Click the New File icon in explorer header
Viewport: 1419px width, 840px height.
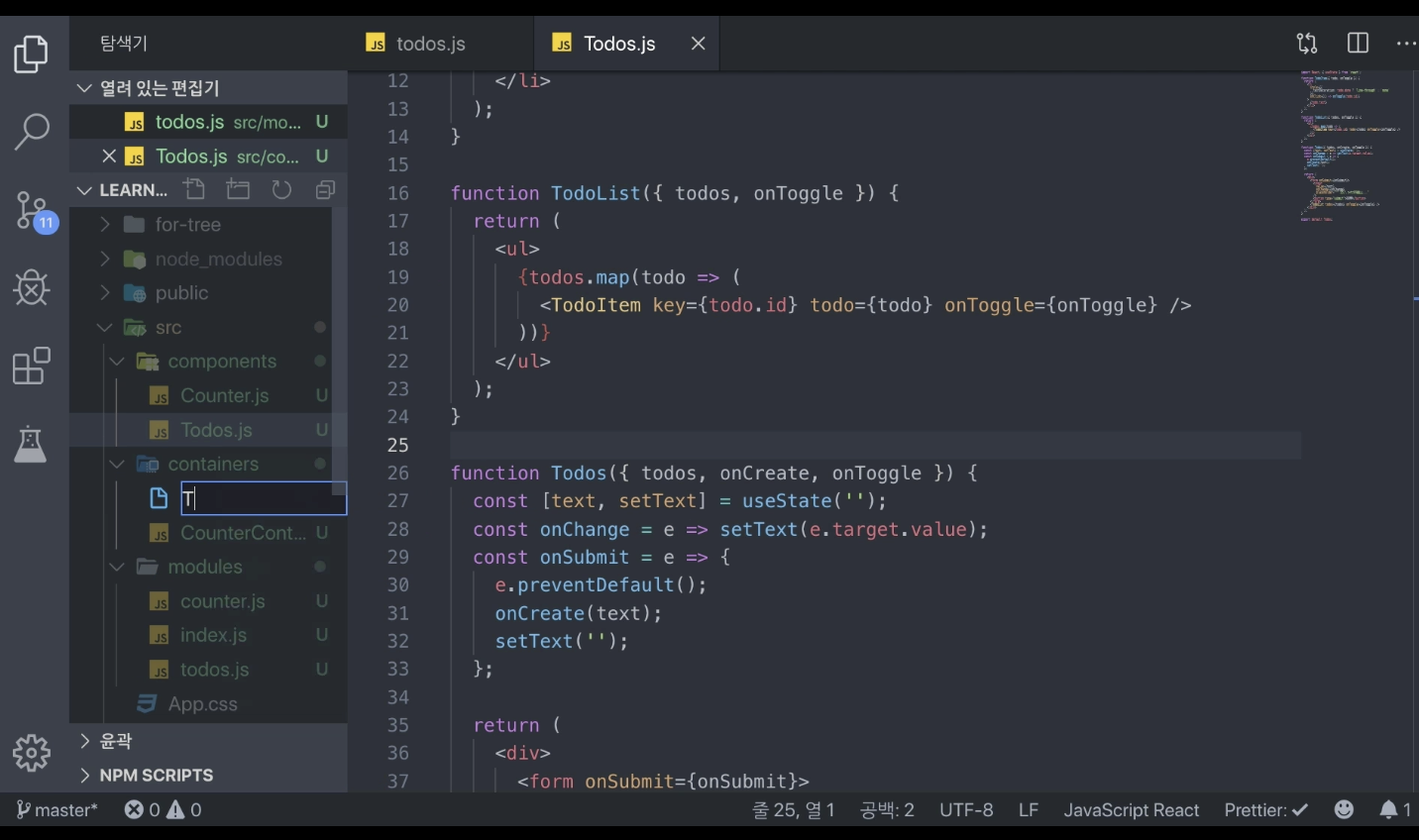click(194, 189)
